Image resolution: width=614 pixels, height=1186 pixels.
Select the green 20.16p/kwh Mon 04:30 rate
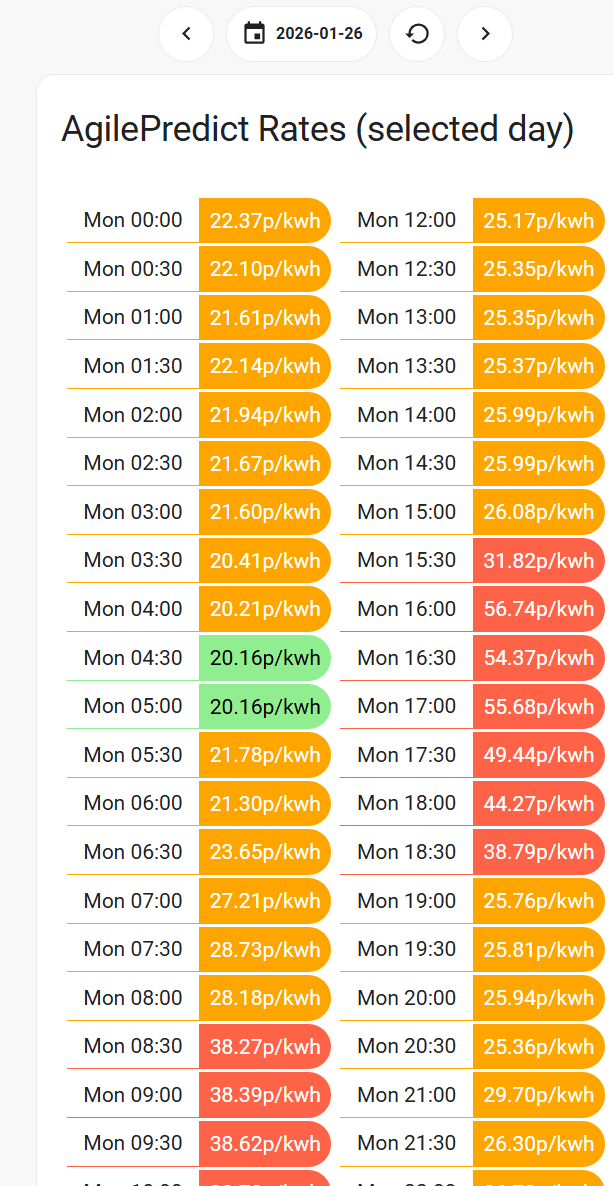(265, 658)
